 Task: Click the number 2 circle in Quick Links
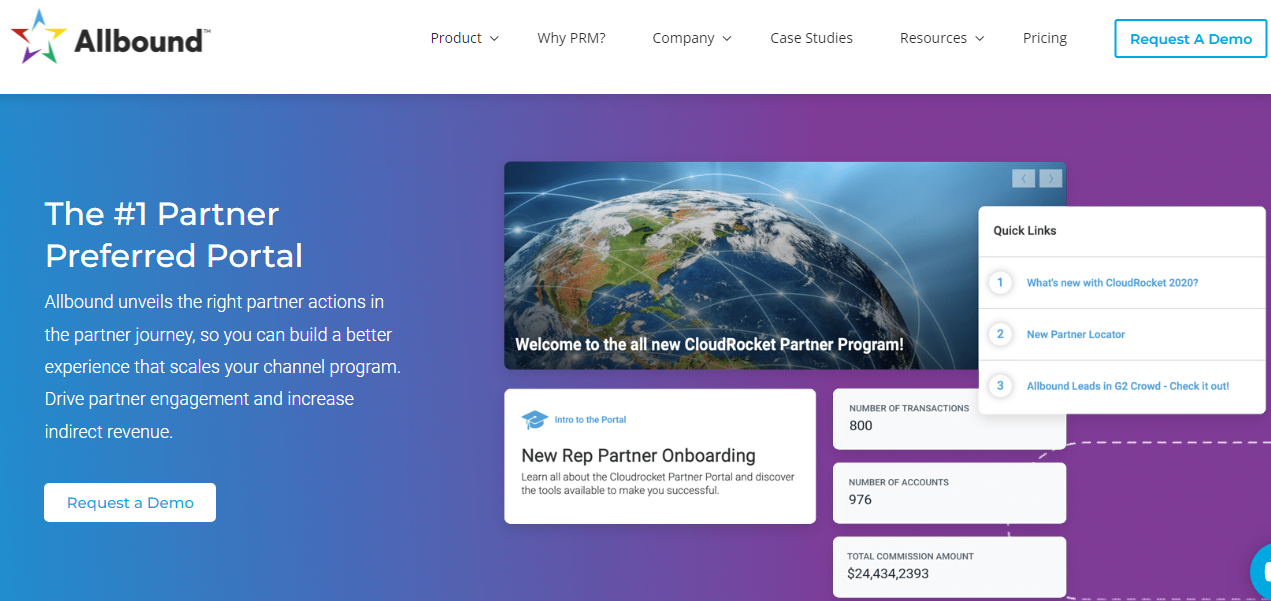1000,334
